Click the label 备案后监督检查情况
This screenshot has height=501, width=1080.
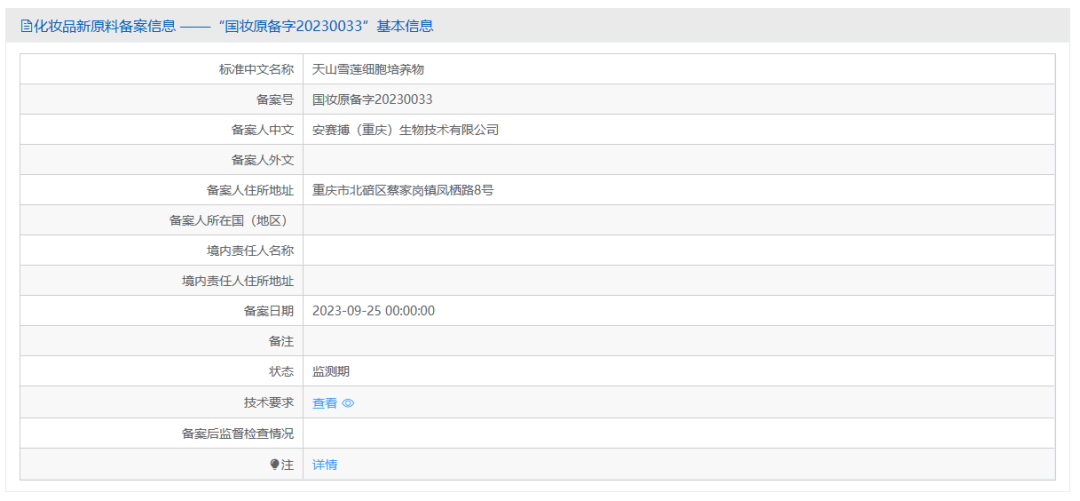point(238,434)
